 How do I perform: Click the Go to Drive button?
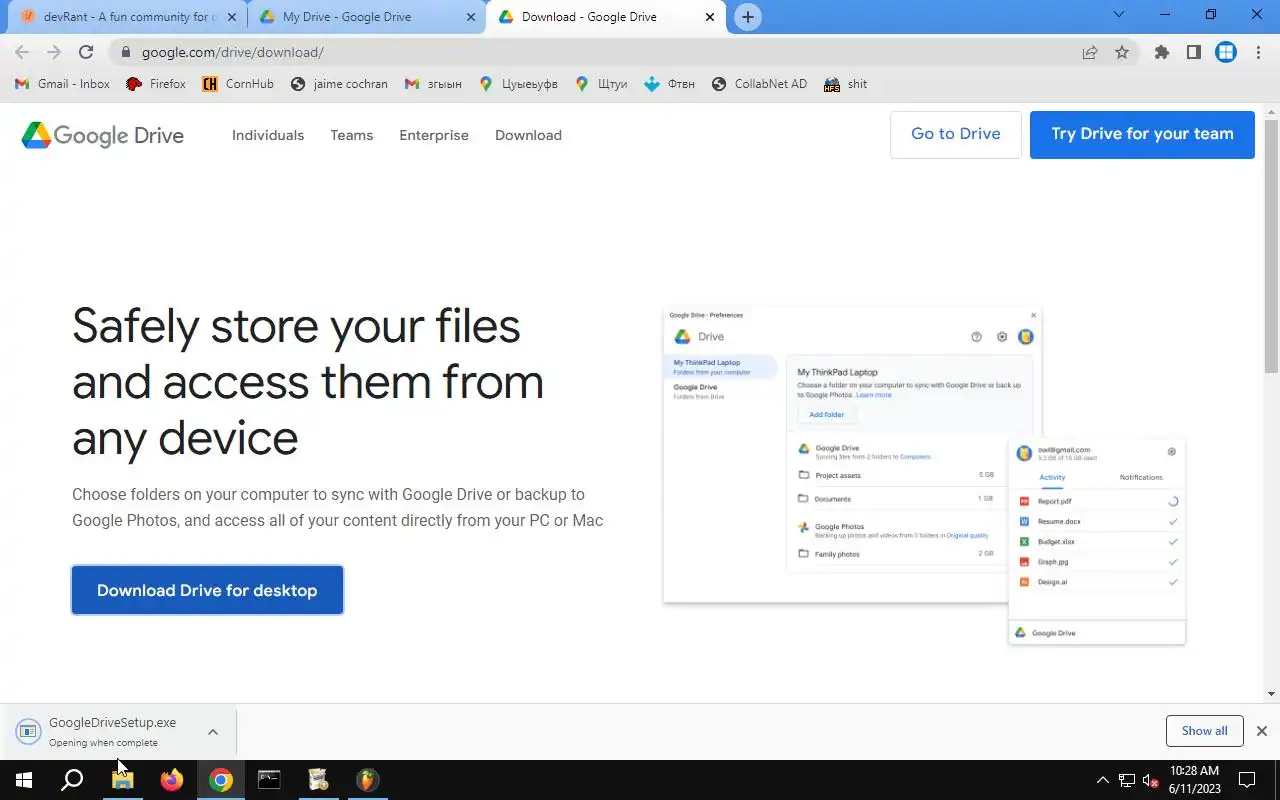(956, 134)
